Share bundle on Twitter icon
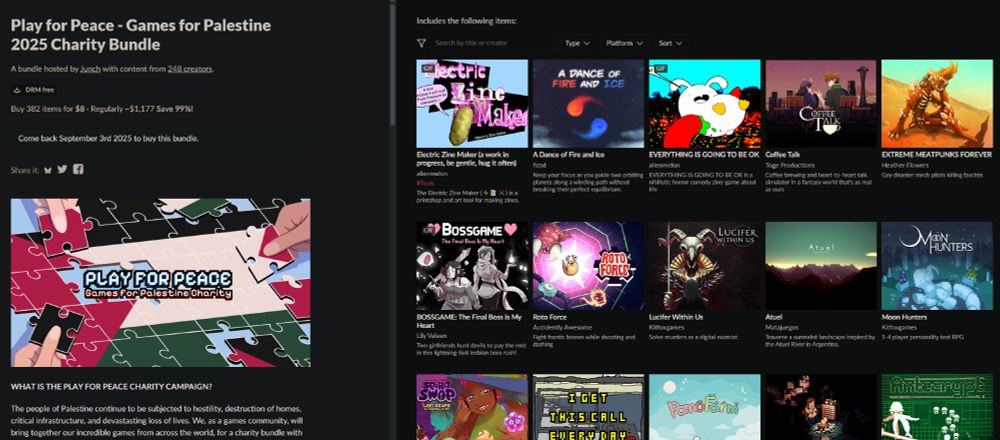1000x440 pixels. click(x=62, y=169)
